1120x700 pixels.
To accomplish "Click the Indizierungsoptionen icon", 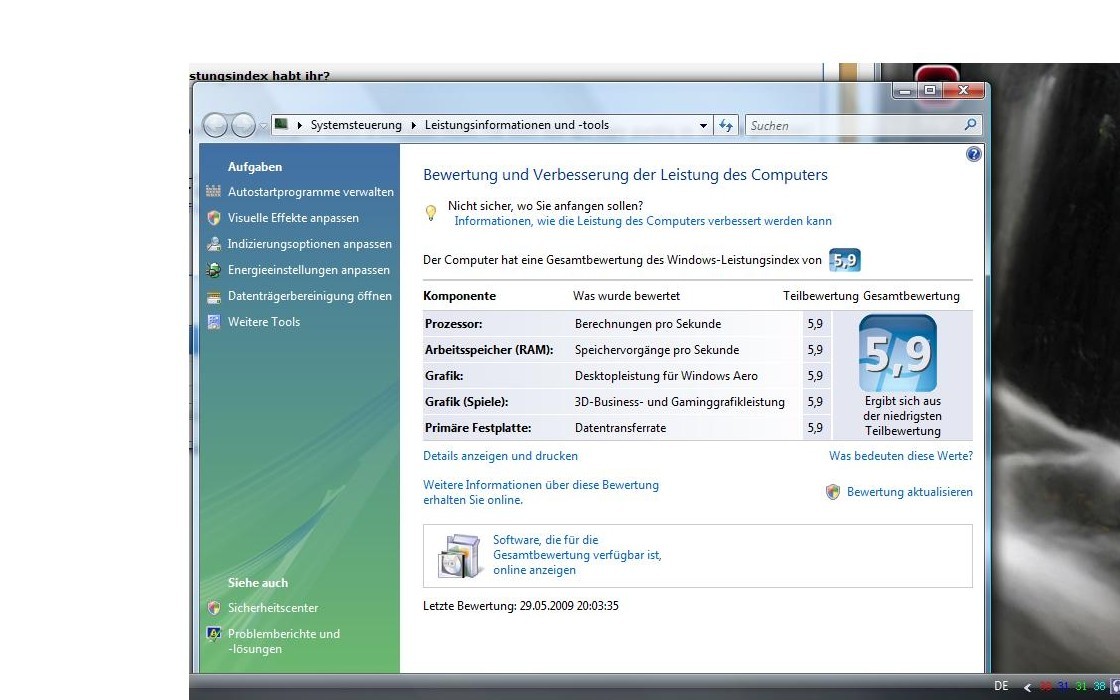I will 214,244.
